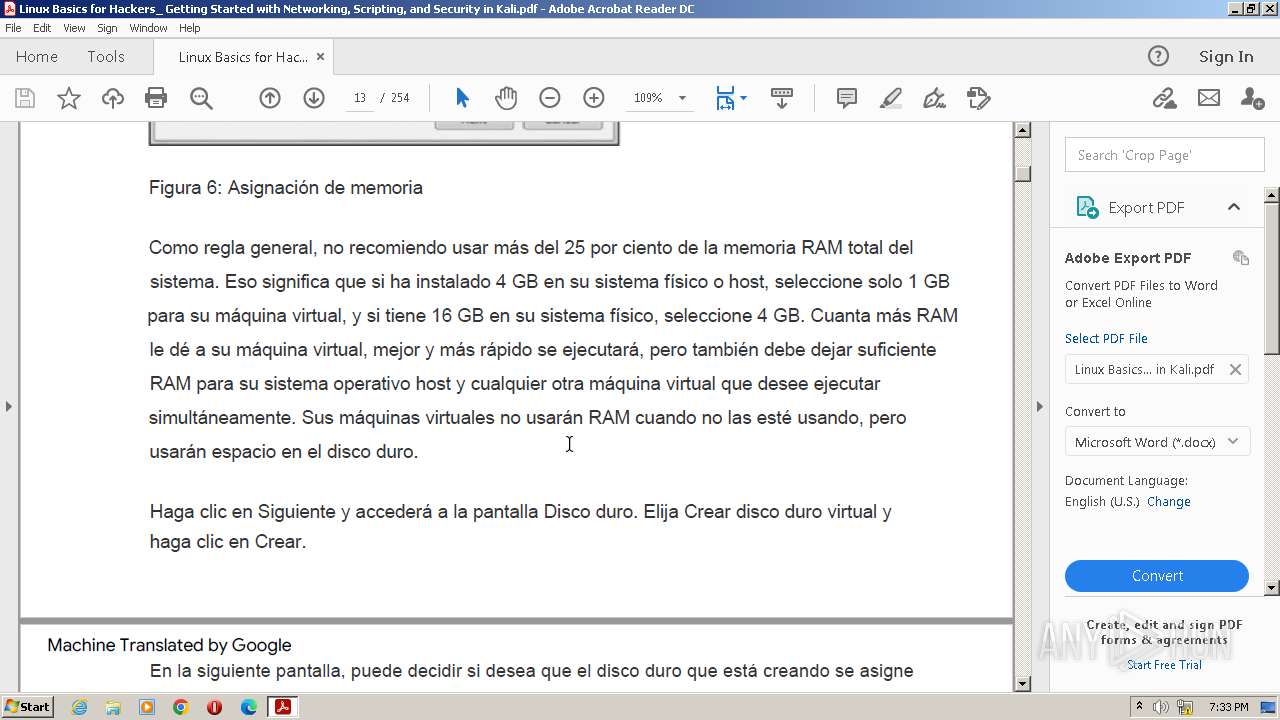Click the document scrollbar up arrow

[1022, 130]
